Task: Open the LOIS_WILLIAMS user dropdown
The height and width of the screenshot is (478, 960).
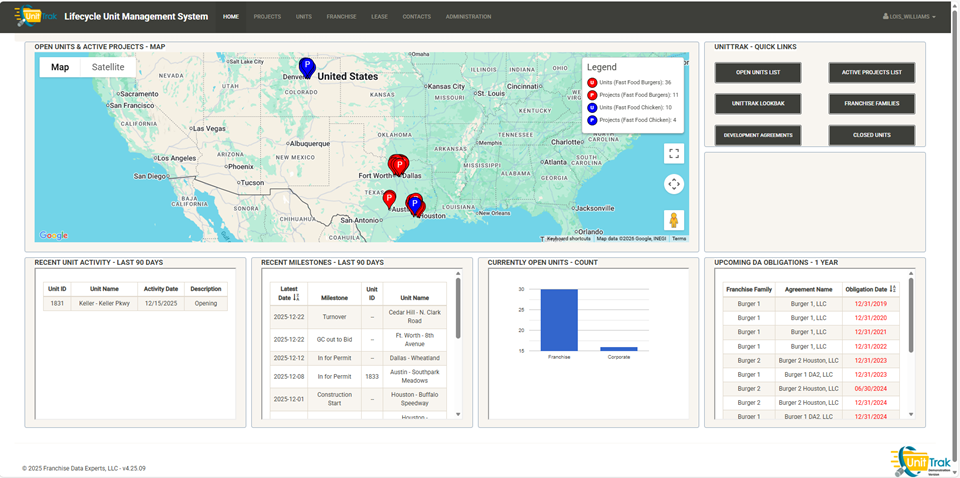Action: click(x=909, y=17)
